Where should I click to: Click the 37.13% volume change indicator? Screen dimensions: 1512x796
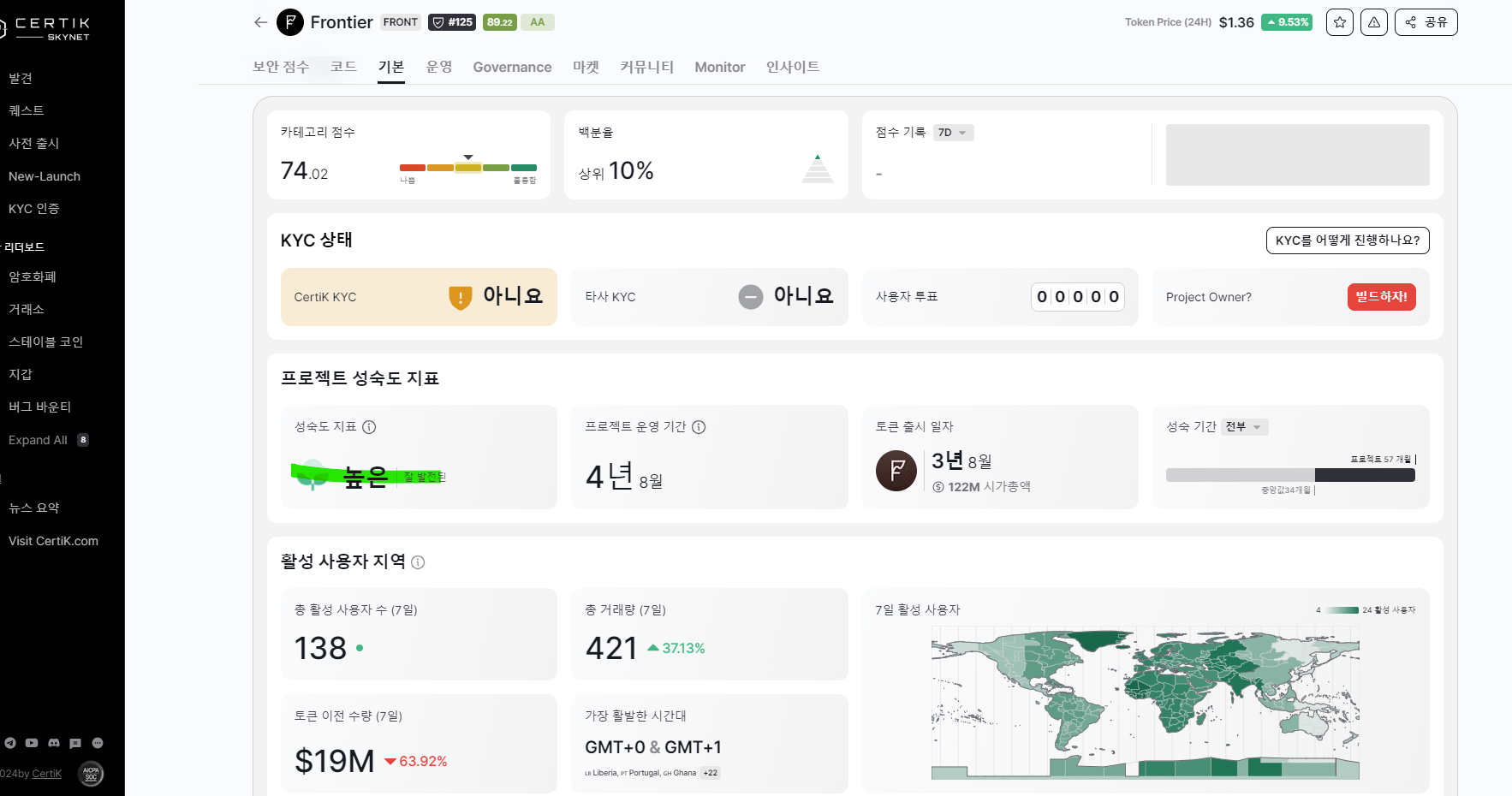click(676, 649)
